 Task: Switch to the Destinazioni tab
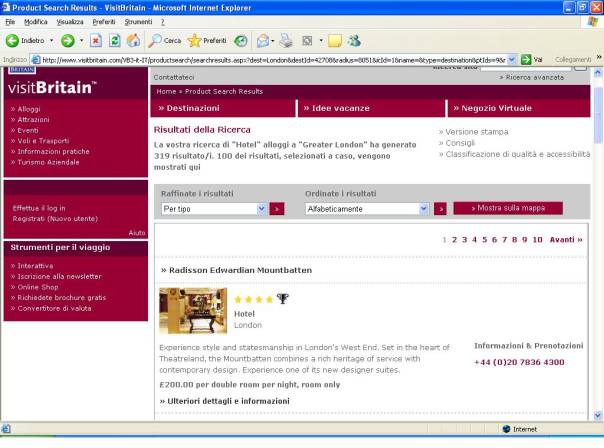click(x=223, y=108)
